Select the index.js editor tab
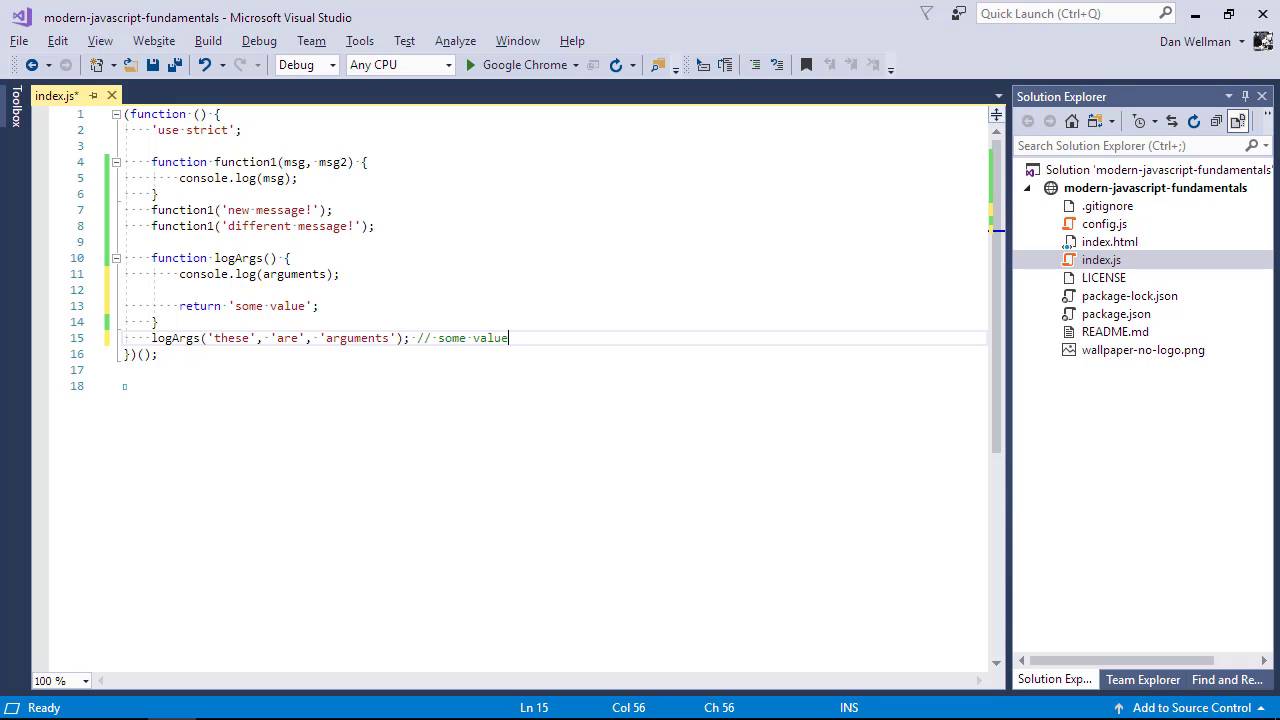1280x720 pixels. [57, 96]
